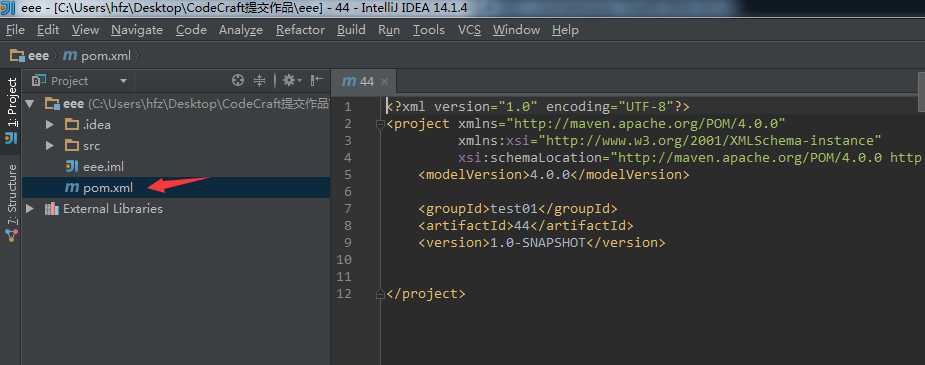925x365 pixels.
Task: Open the Build menu
Action: (x=351, y=29)
